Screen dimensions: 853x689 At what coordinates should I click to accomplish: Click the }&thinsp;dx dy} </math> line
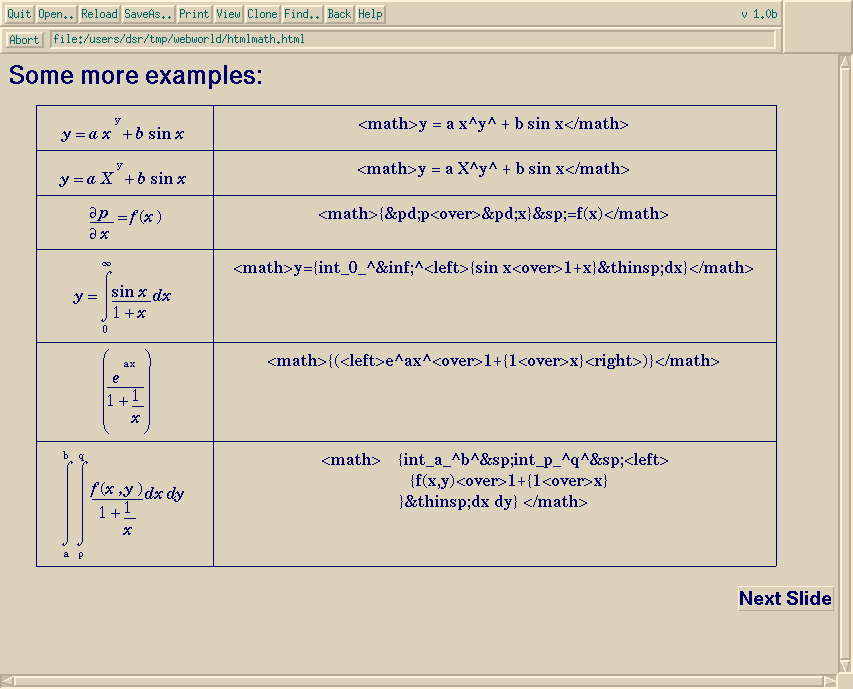pos(493,501)
